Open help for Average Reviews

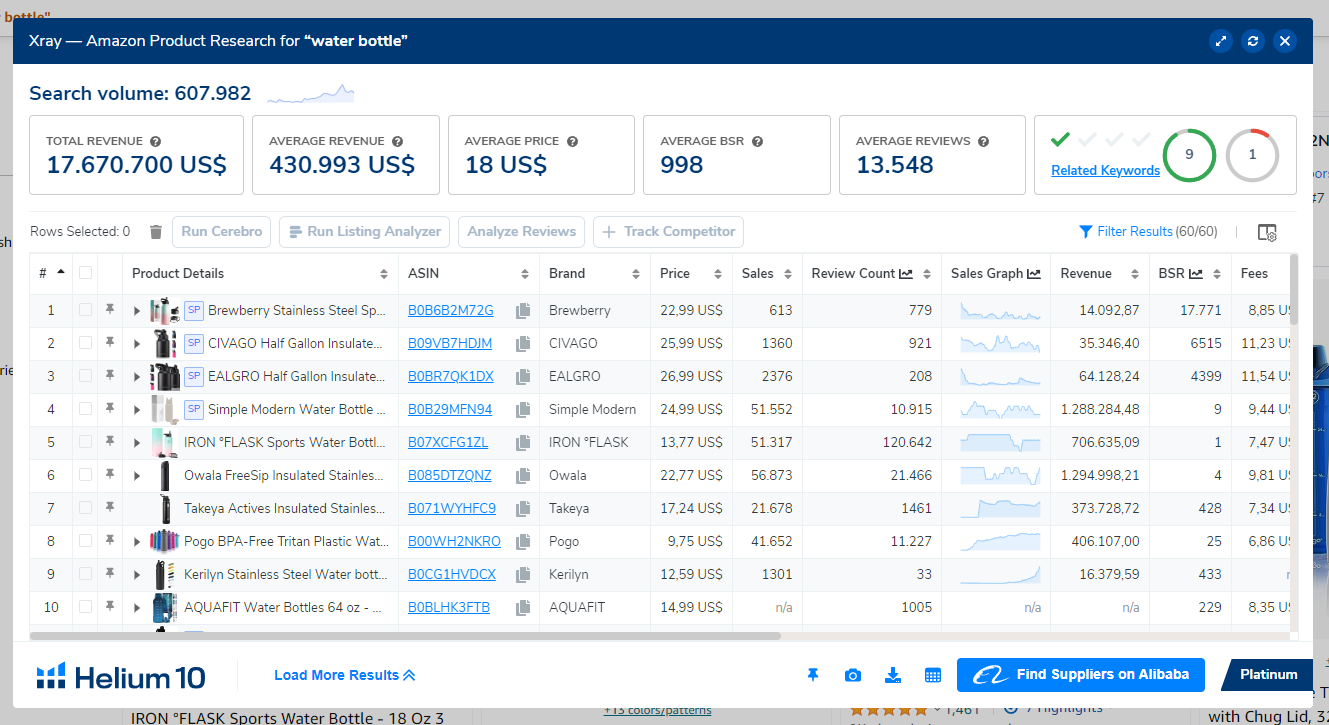(x=983, y=142)
